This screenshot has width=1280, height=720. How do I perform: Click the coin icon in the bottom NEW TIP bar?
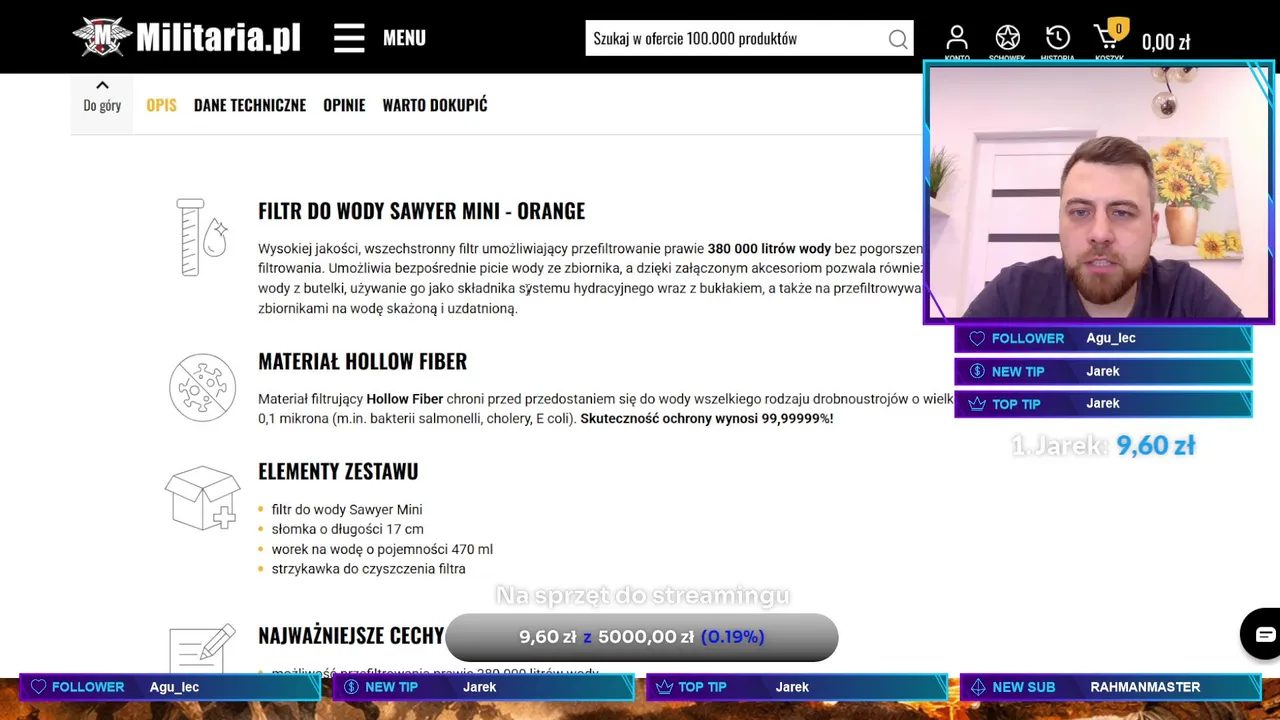point(351,687)
